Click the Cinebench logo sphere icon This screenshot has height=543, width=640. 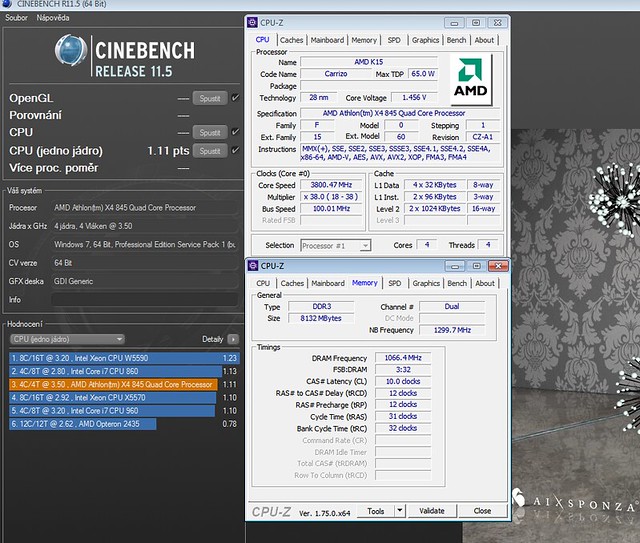(x=71, y=51)
